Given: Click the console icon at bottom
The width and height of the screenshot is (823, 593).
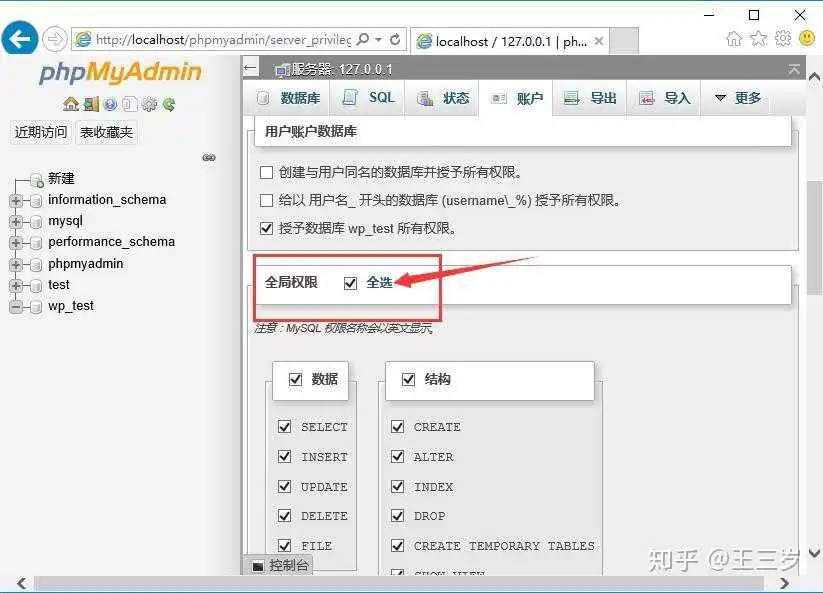Looking at the screenshot, I should pos(257,566).
